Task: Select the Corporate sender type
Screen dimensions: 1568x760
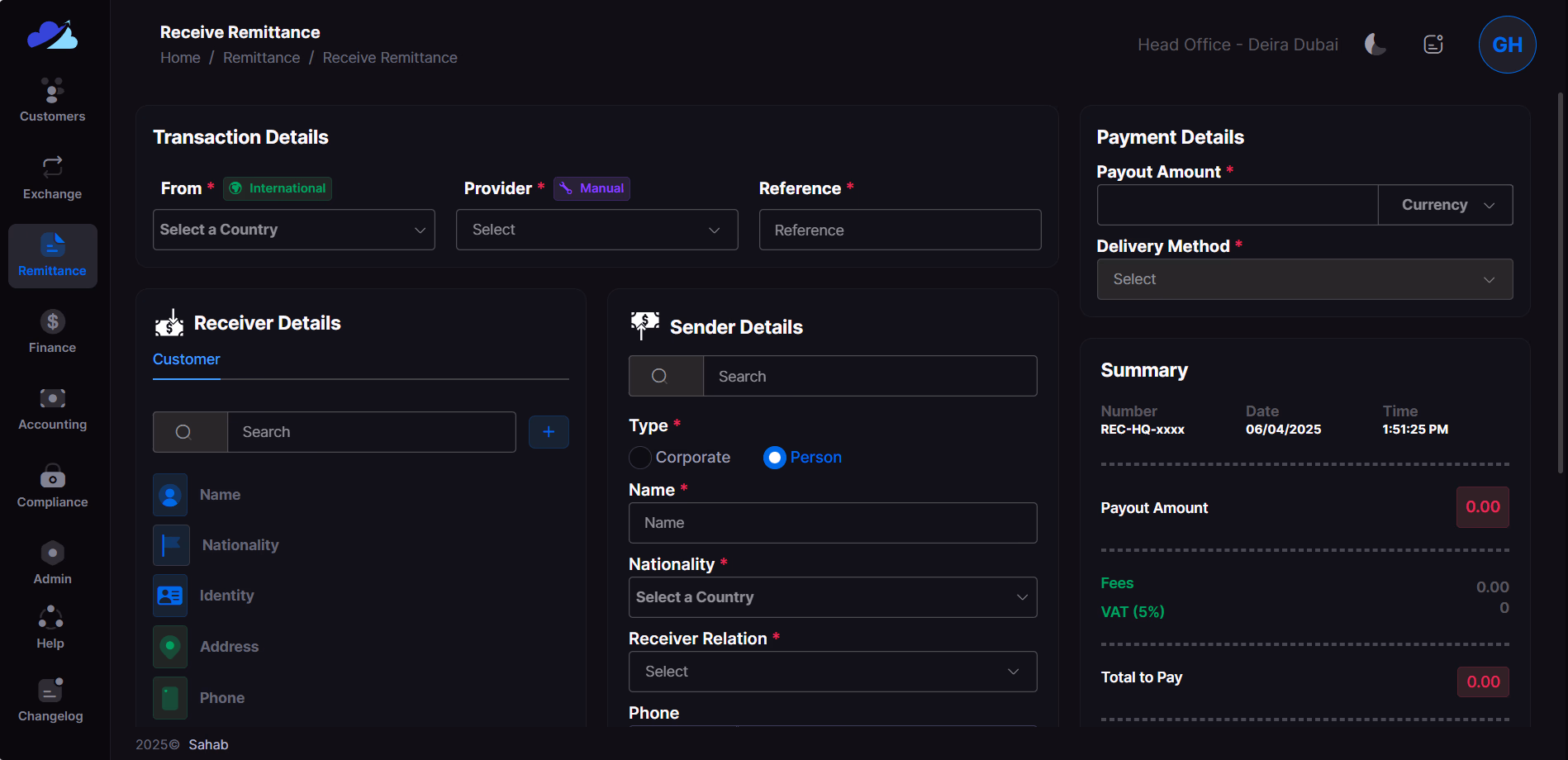Action: tap(640, 458)
